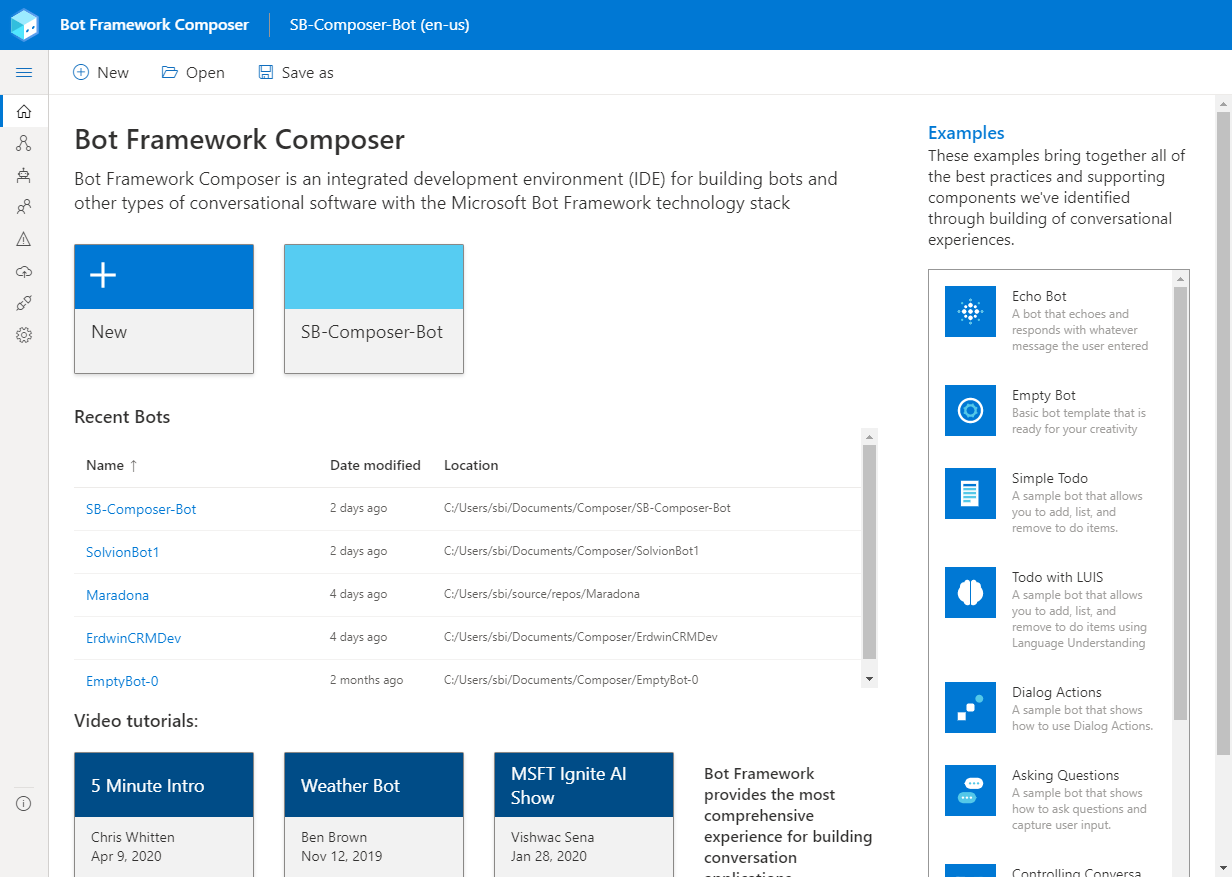Open SB-Composer-Bot from Recent Bots list
This screenshot has height=877, width=1232.
pyautogui.click(x=141, y=509)
